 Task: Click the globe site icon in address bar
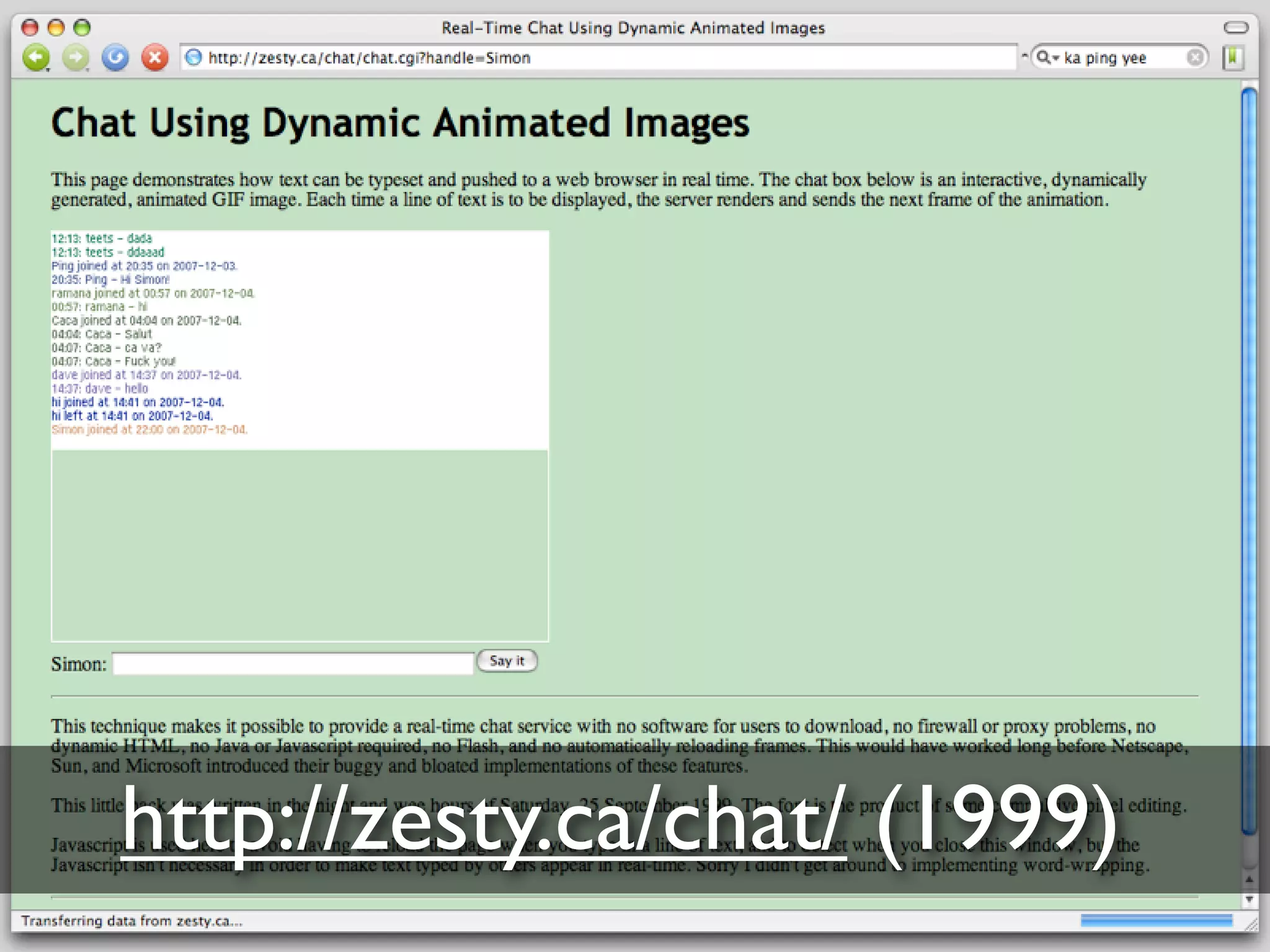pos(194,58)
